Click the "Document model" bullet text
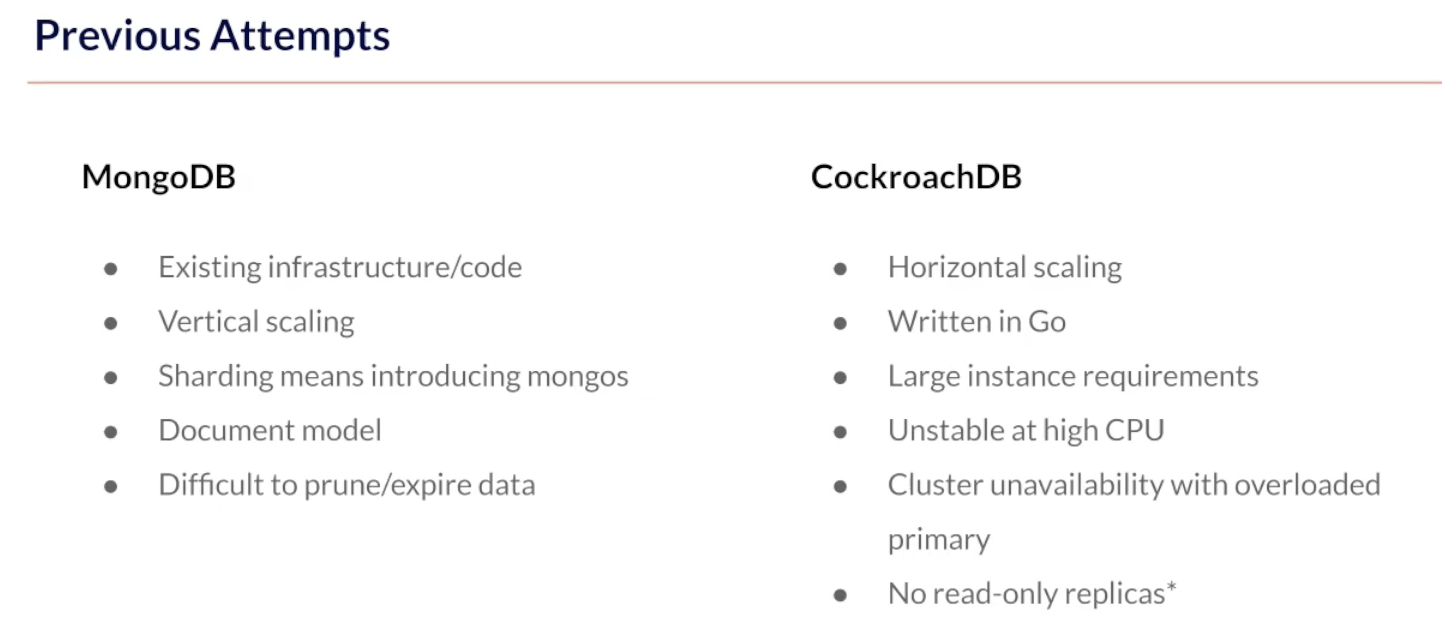The image size is (1442, 636). (269, 430)
